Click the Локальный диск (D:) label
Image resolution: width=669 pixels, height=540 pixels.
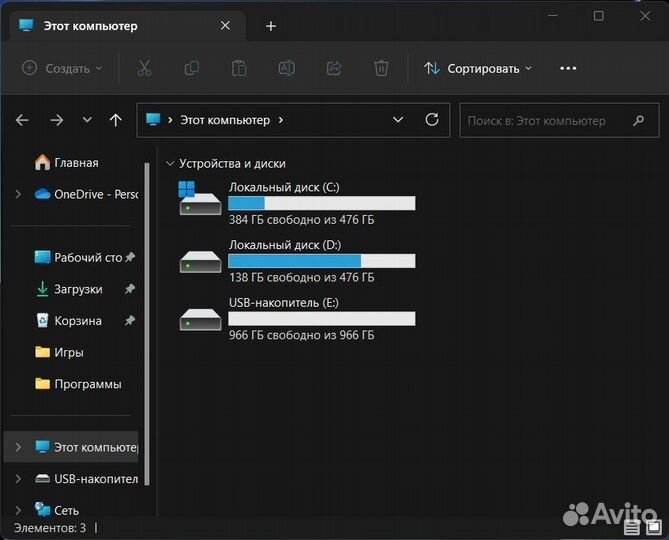click(285, 244)
